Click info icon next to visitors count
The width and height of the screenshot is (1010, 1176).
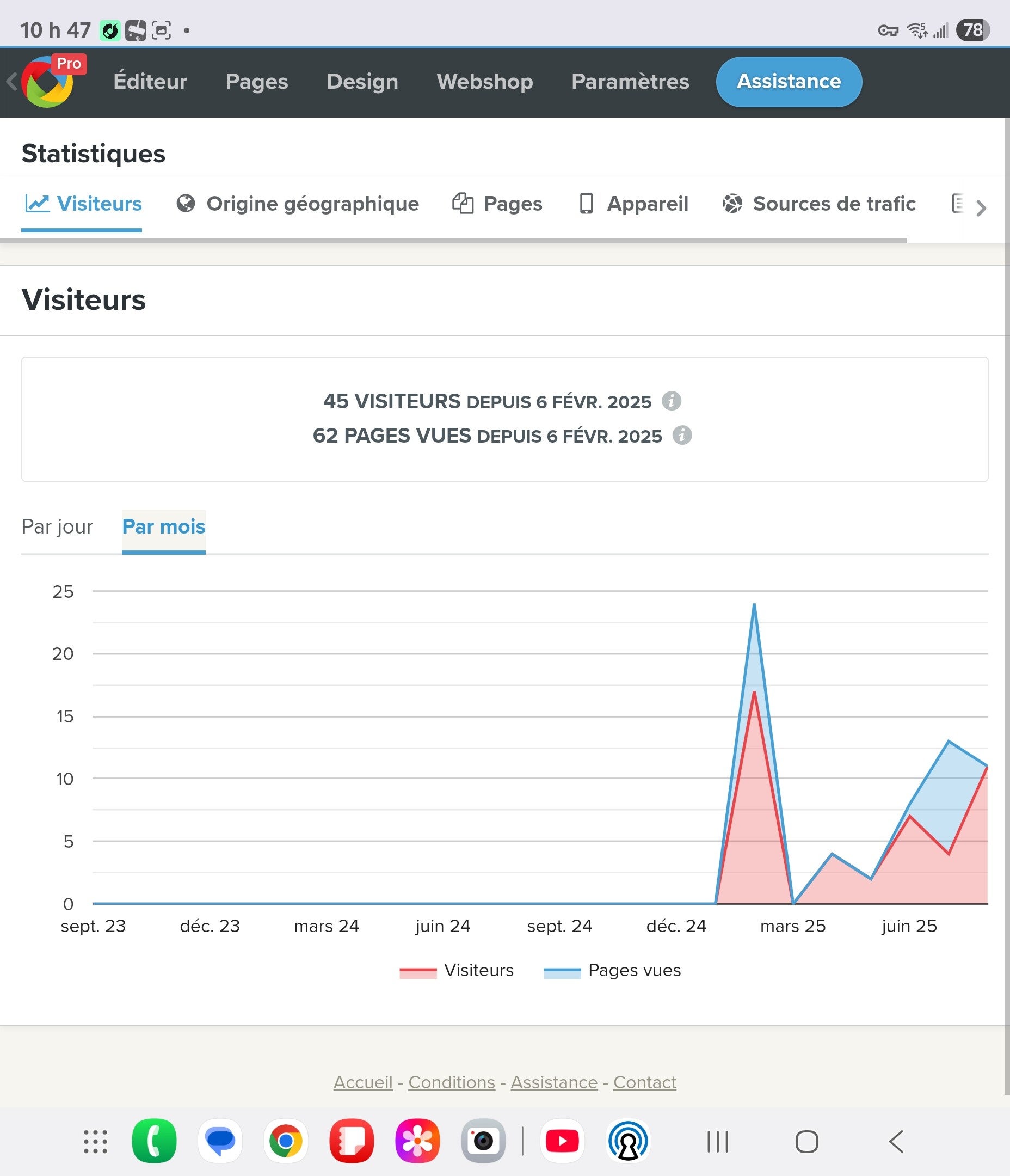click(x=672, y=401)
